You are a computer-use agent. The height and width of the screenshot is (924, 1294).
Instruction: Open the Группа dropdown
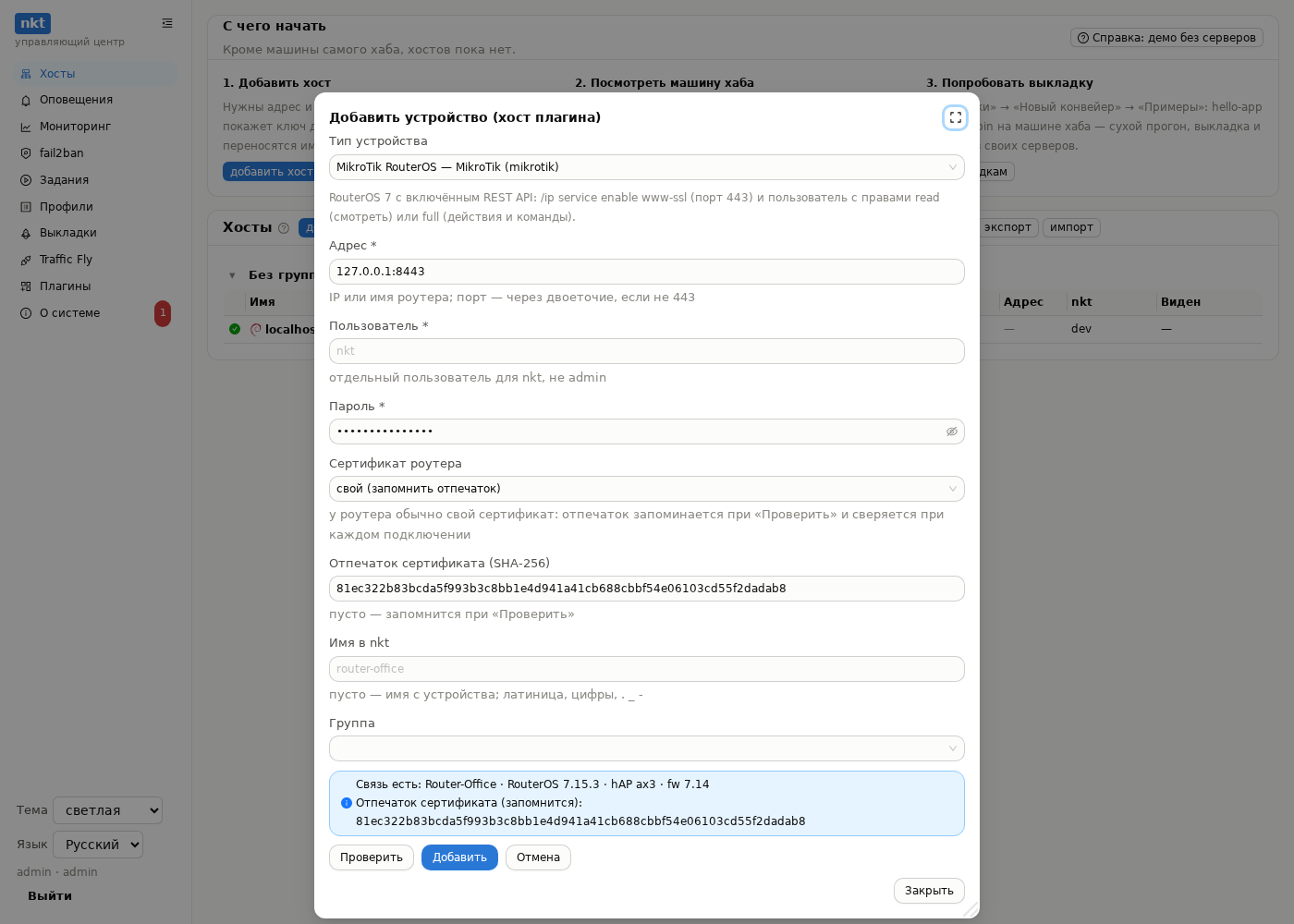coord(646,748)
